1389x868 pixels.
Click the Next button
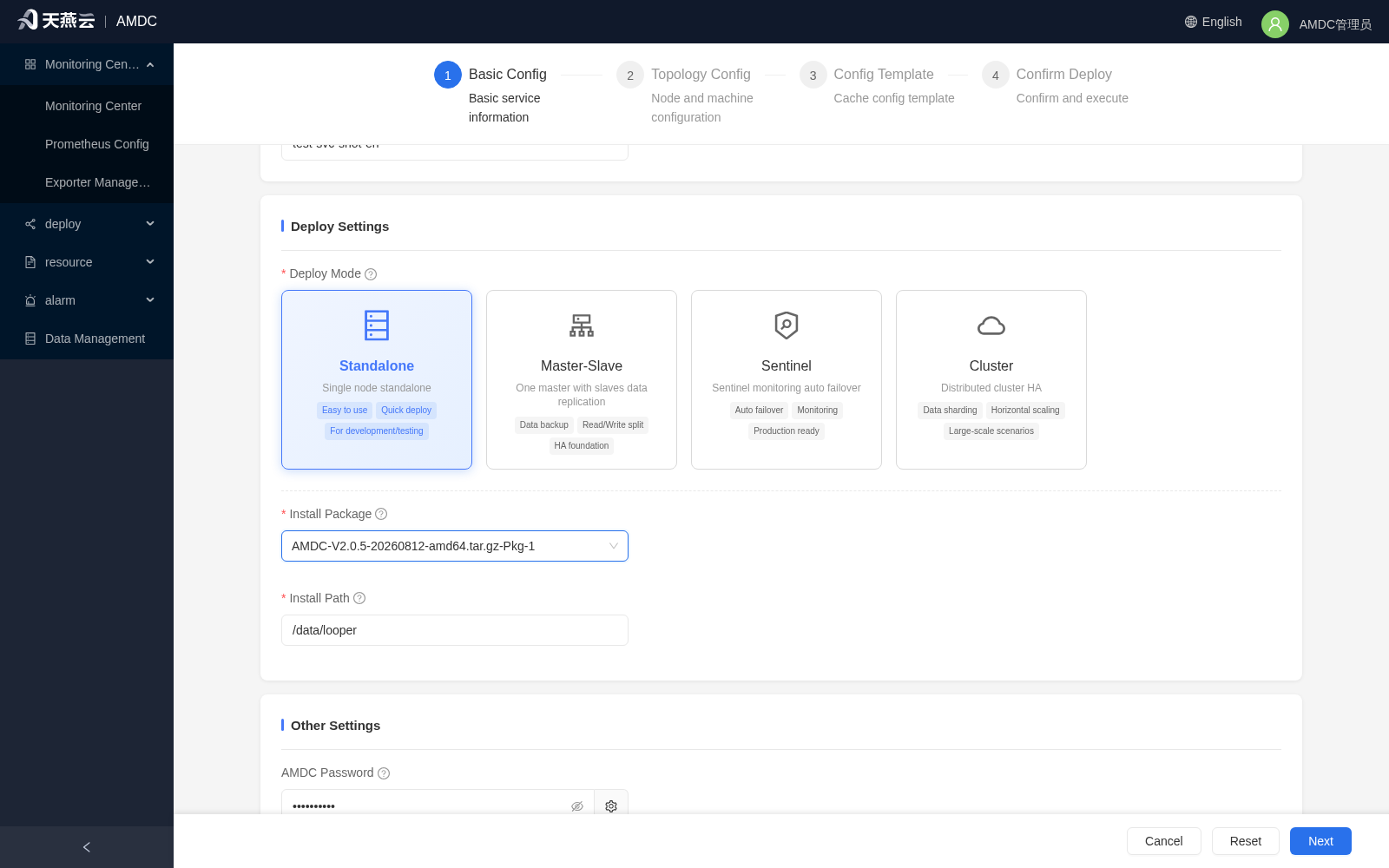(1320, 841)
